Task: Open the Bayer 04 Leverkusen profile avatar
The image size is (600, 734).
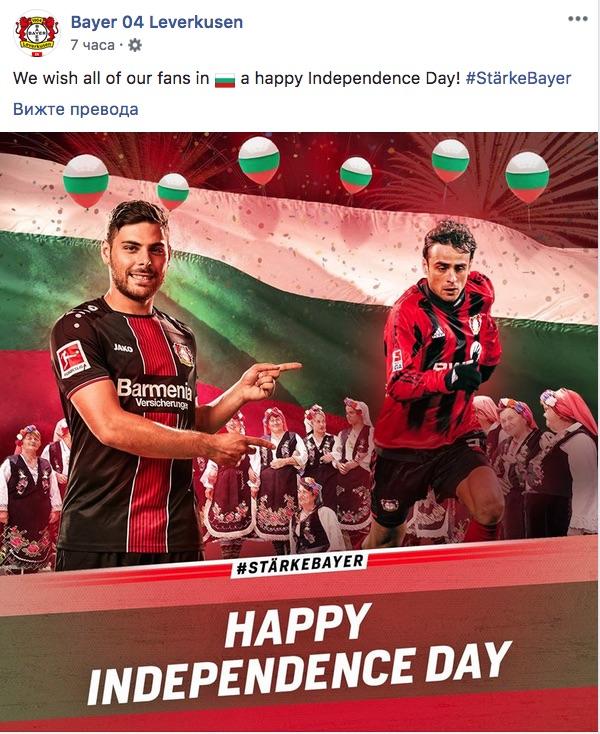Action: (x=37, y=34)
